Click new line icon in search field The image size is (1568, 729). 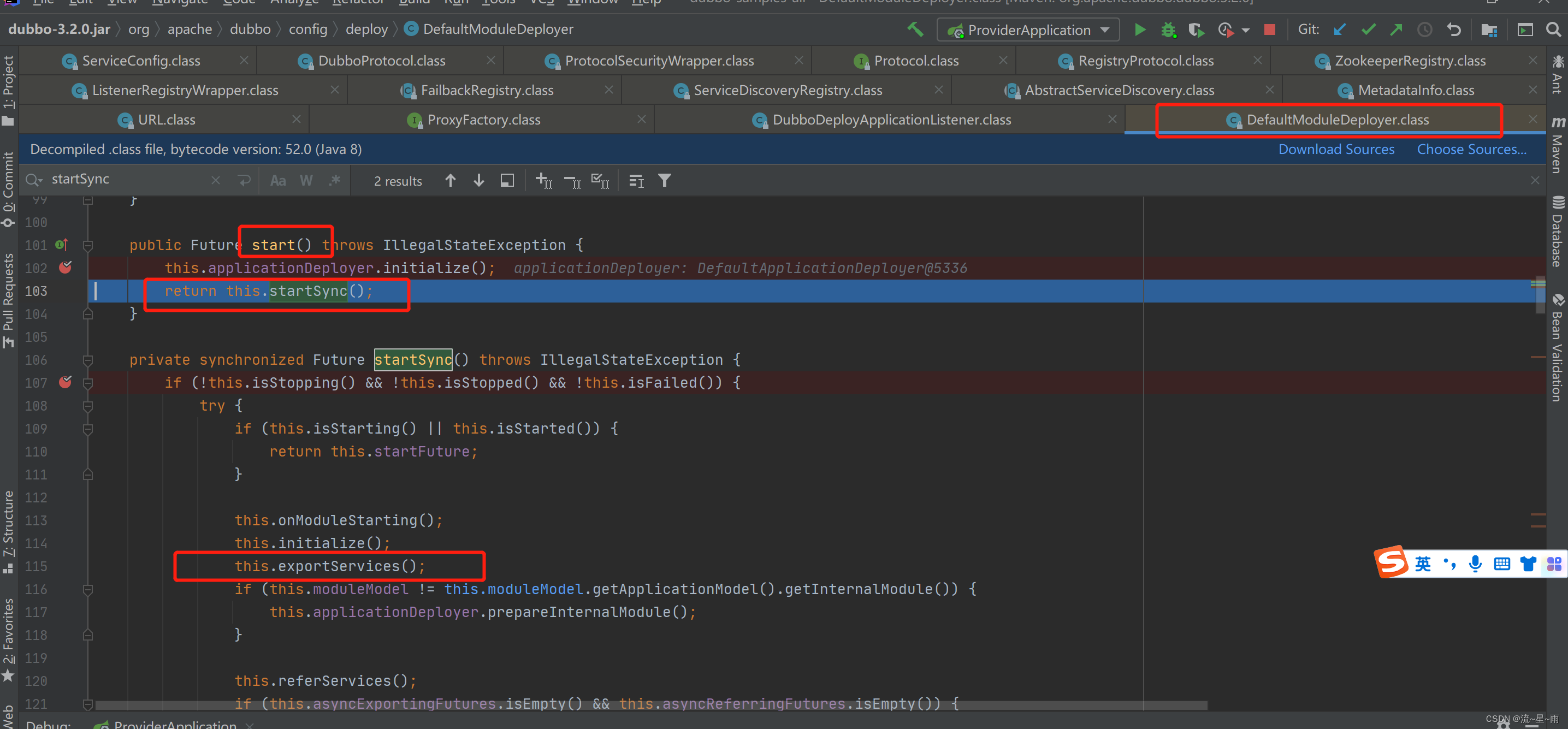[244, 180]
